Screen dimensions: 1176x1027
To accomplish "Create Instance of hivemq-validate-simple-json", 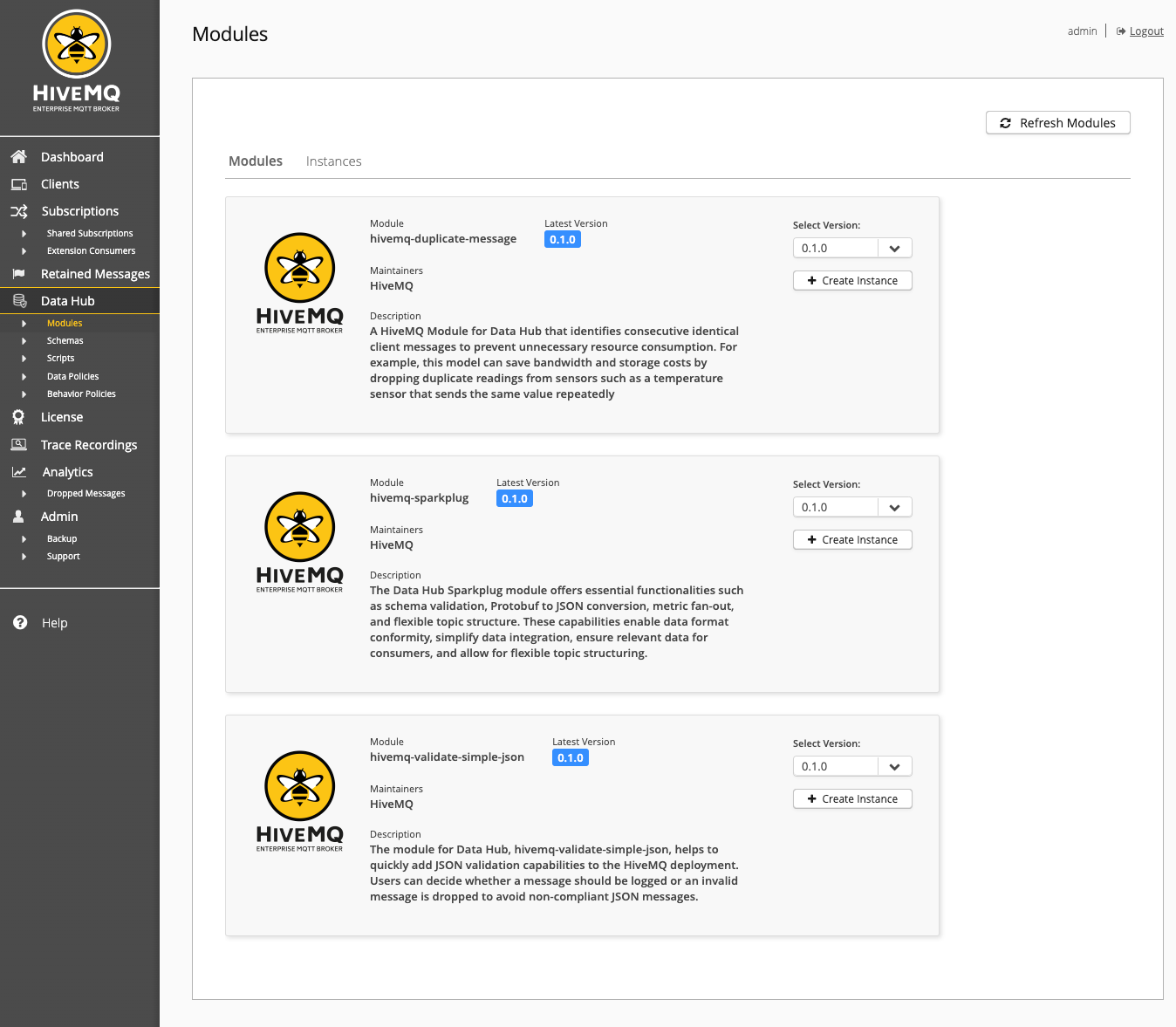I will click(x=852, y=799).
